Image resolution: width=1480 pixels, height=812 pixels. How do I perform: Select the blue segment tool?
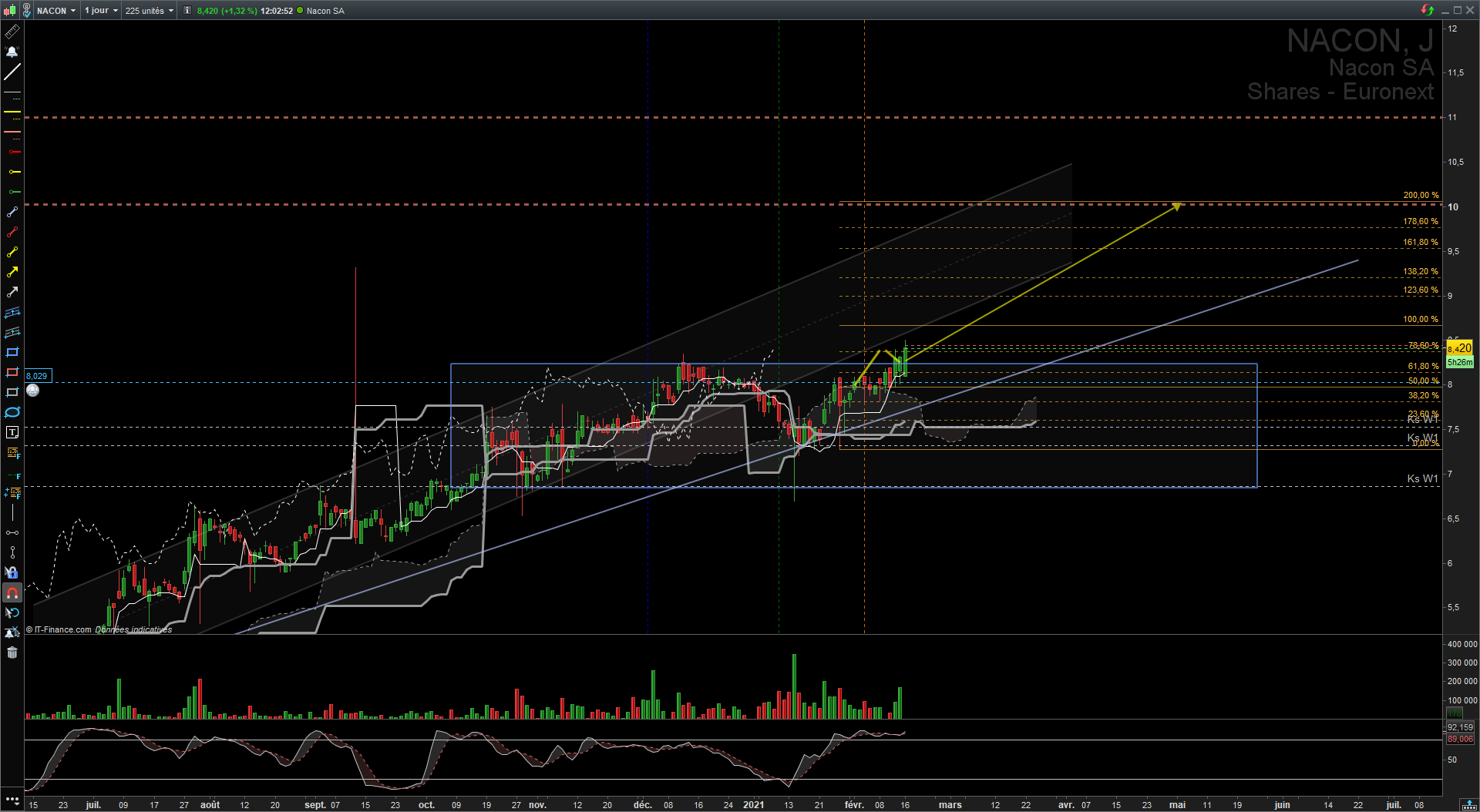point(12,213)
